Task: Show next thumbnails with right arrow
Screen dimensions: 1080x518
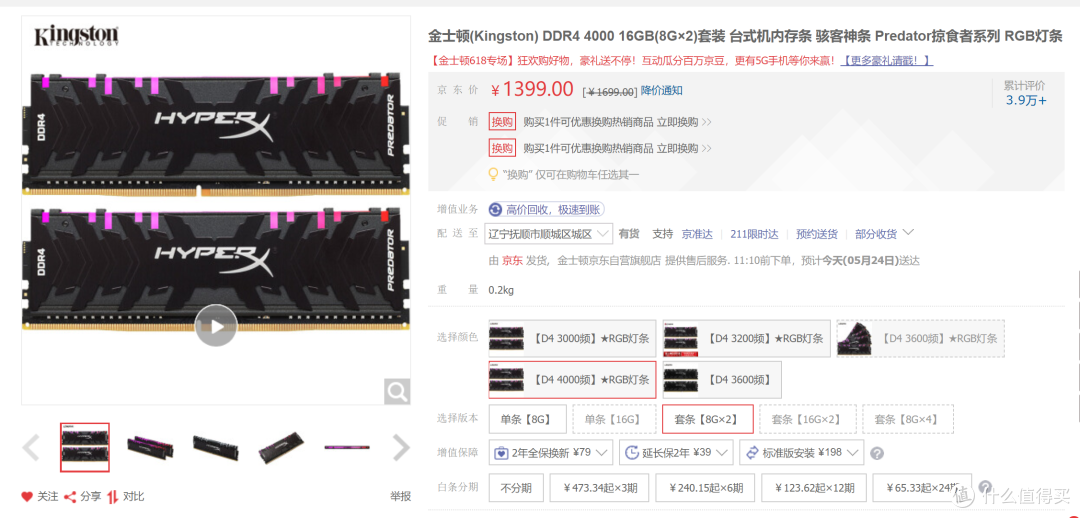Action: pos(401,448)
